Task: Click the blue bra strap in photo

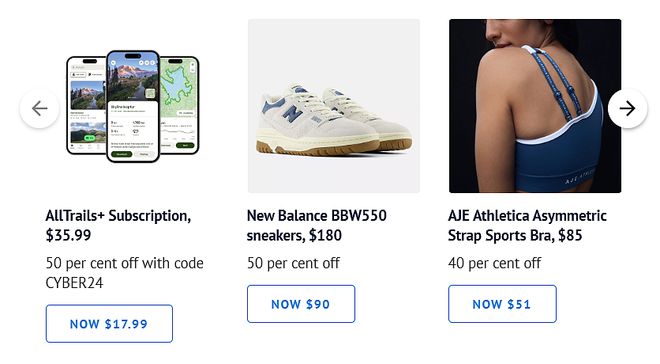Action: click(x=558, y=84)
